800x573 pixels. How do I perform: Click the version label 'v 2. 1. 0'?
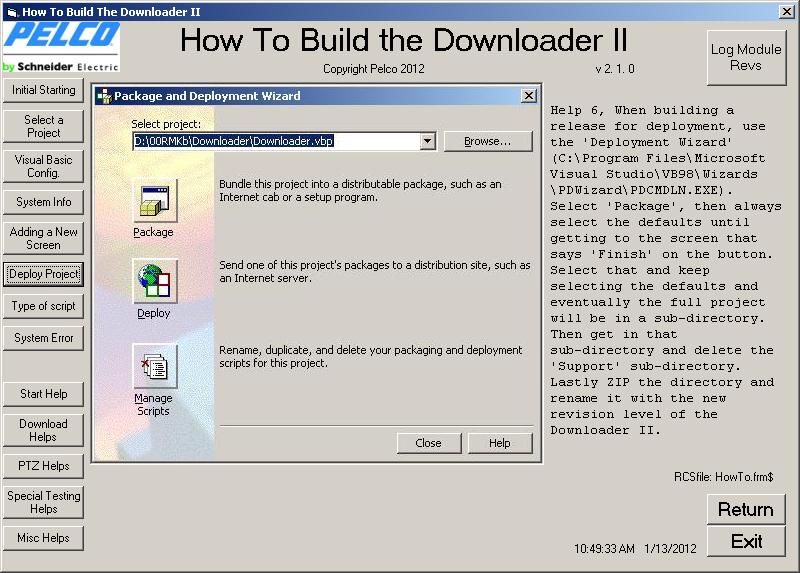point(615,69)
